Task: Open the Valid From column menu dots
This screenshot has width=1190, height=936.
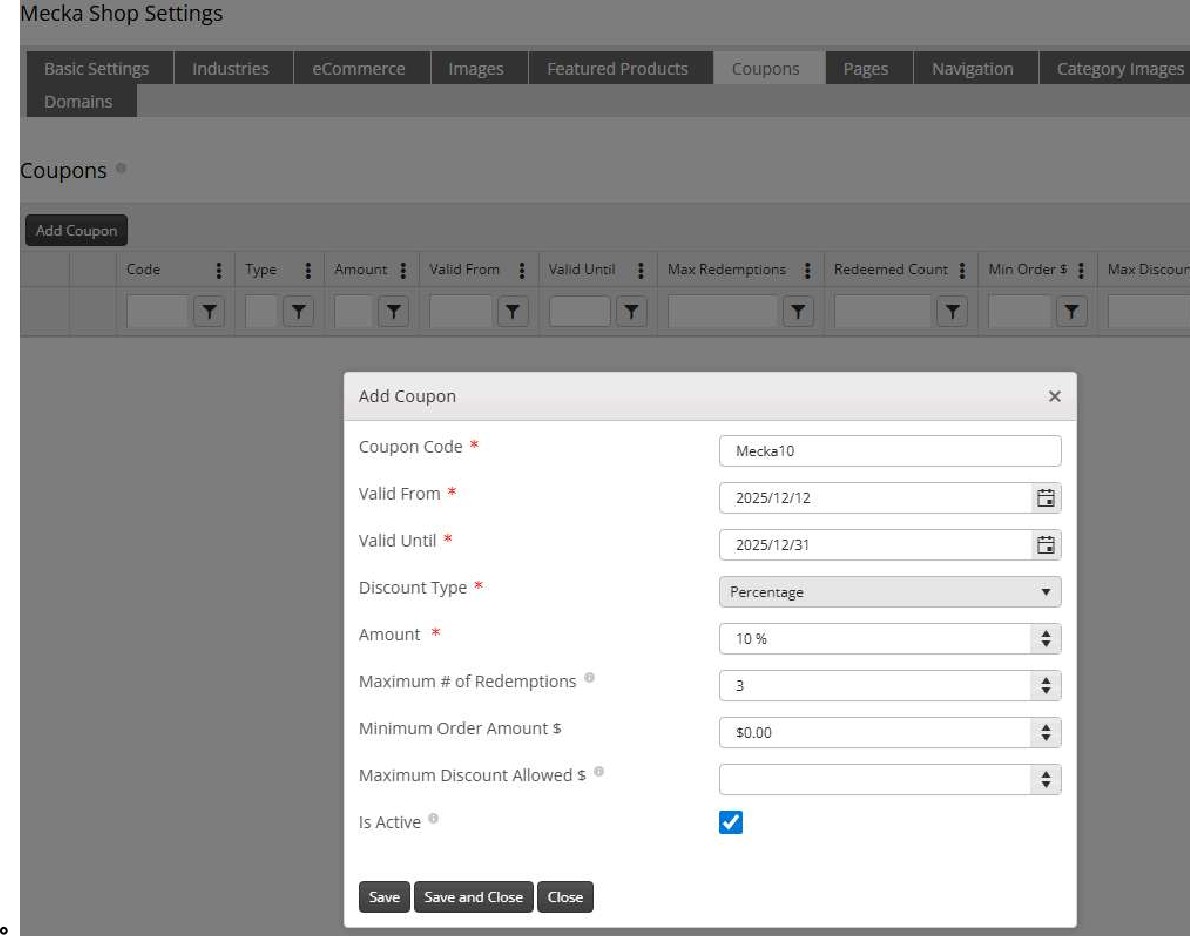Action: pos(521,270)
